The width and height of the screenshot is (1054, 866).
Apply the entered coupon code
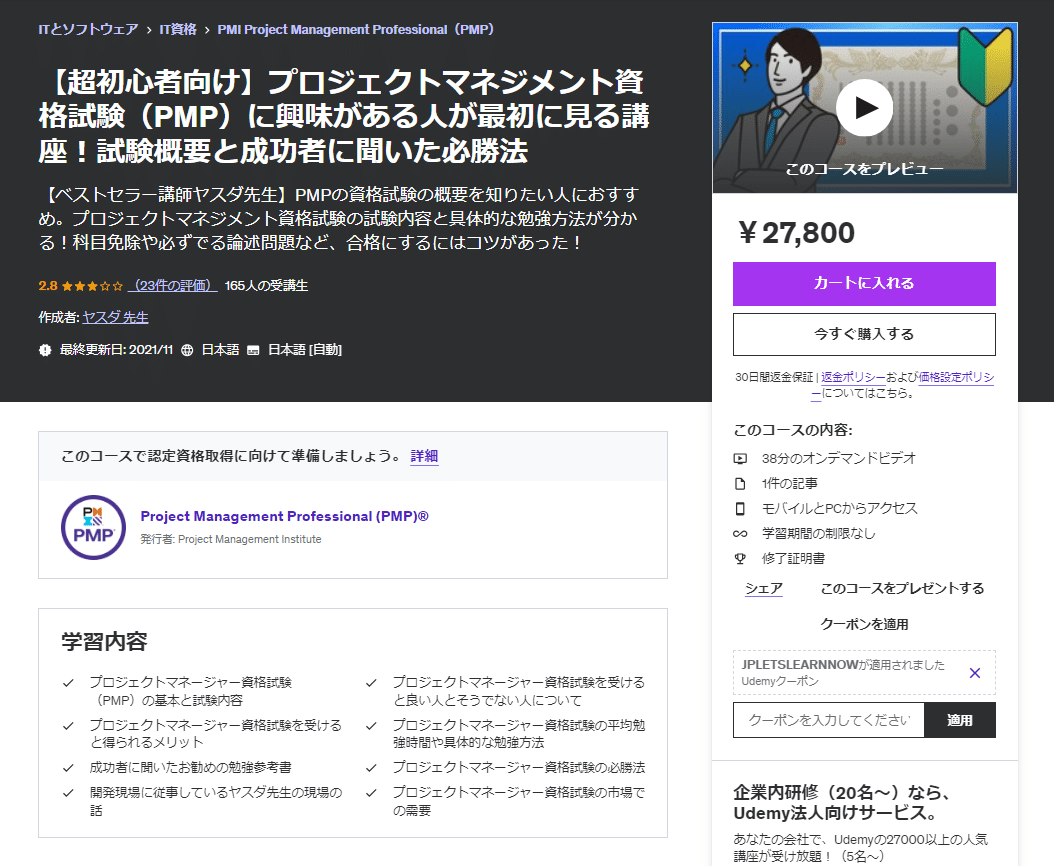tap(960, 720)
